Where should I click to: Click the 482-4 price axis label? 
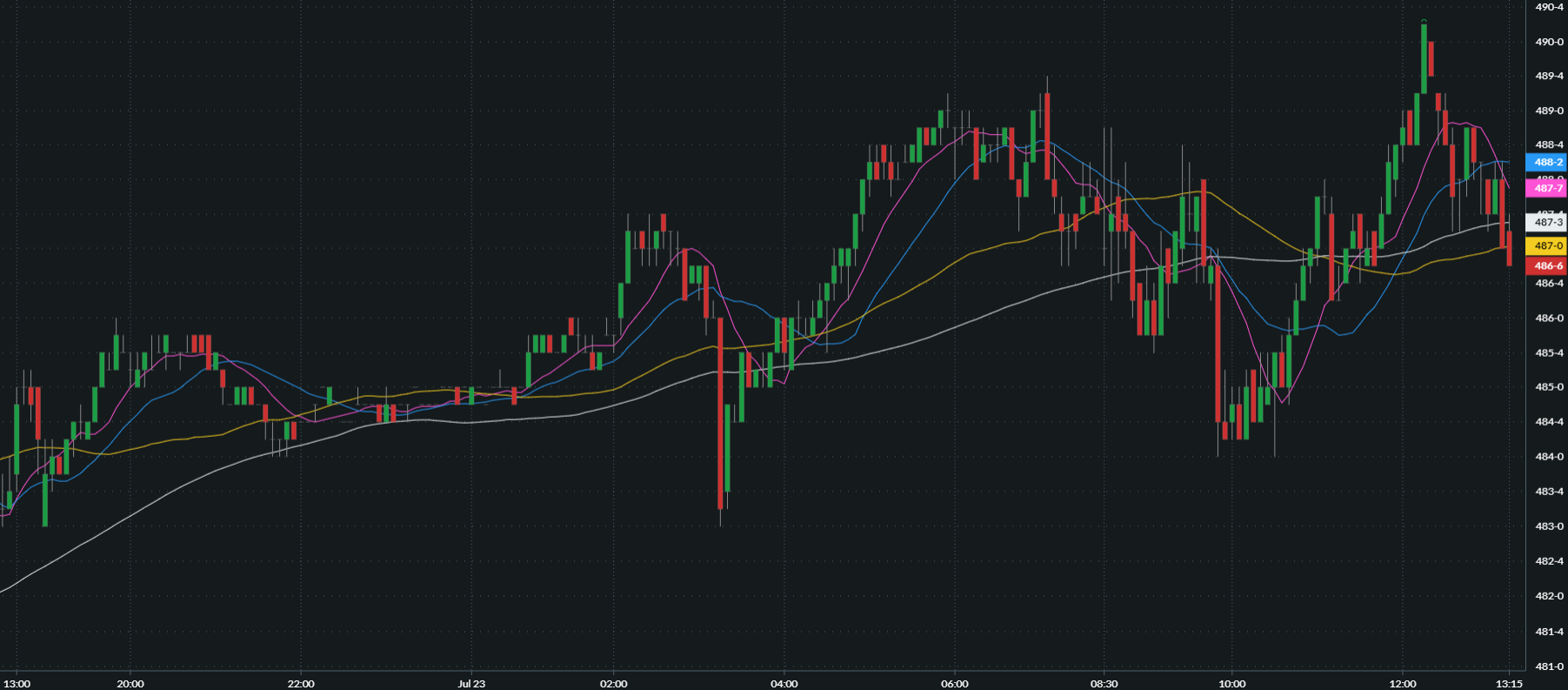pos(1549,561)
